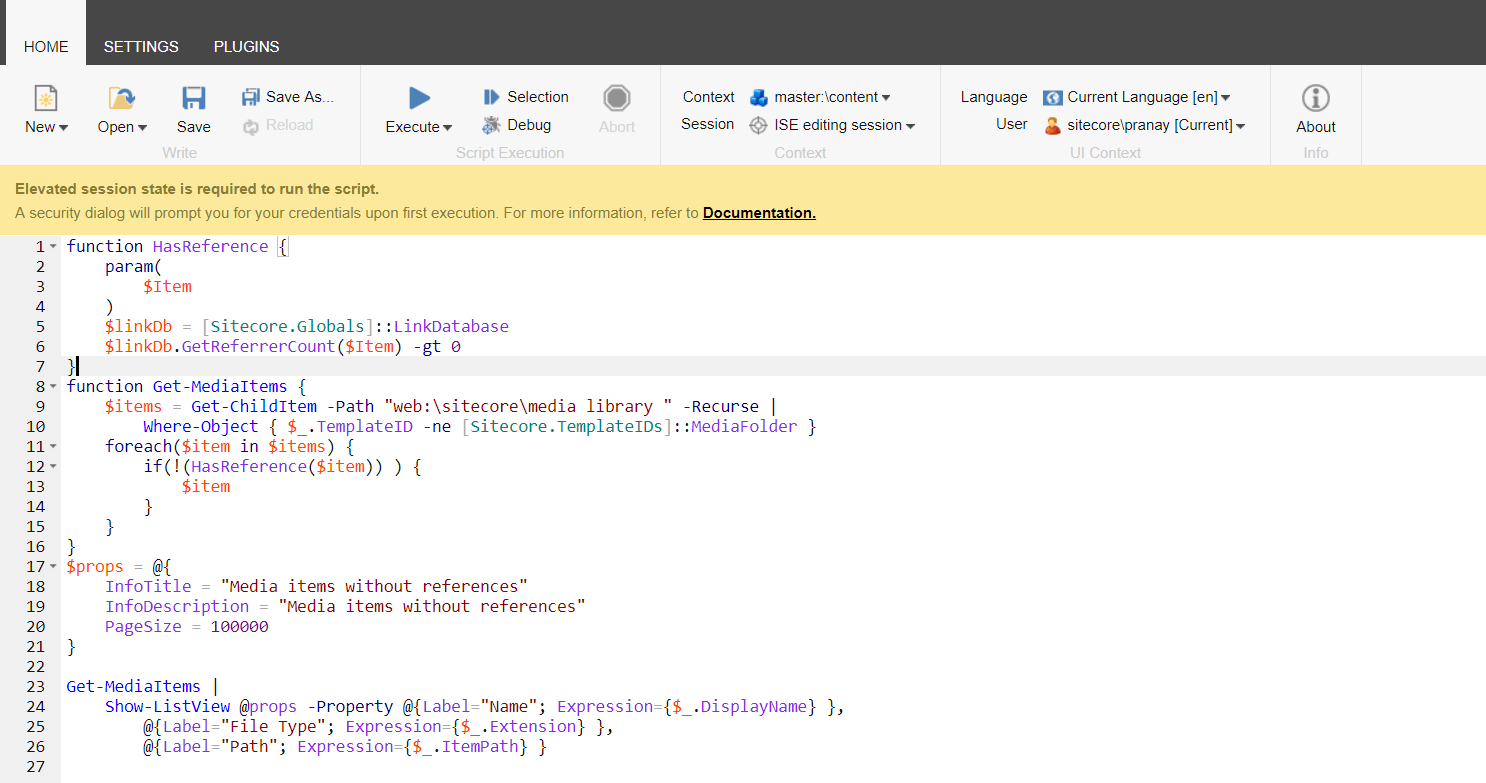The height and width of the screenshot is (783, 1486).
Task: Click the value 100000 on line 20
Action: tap(239, 626)
